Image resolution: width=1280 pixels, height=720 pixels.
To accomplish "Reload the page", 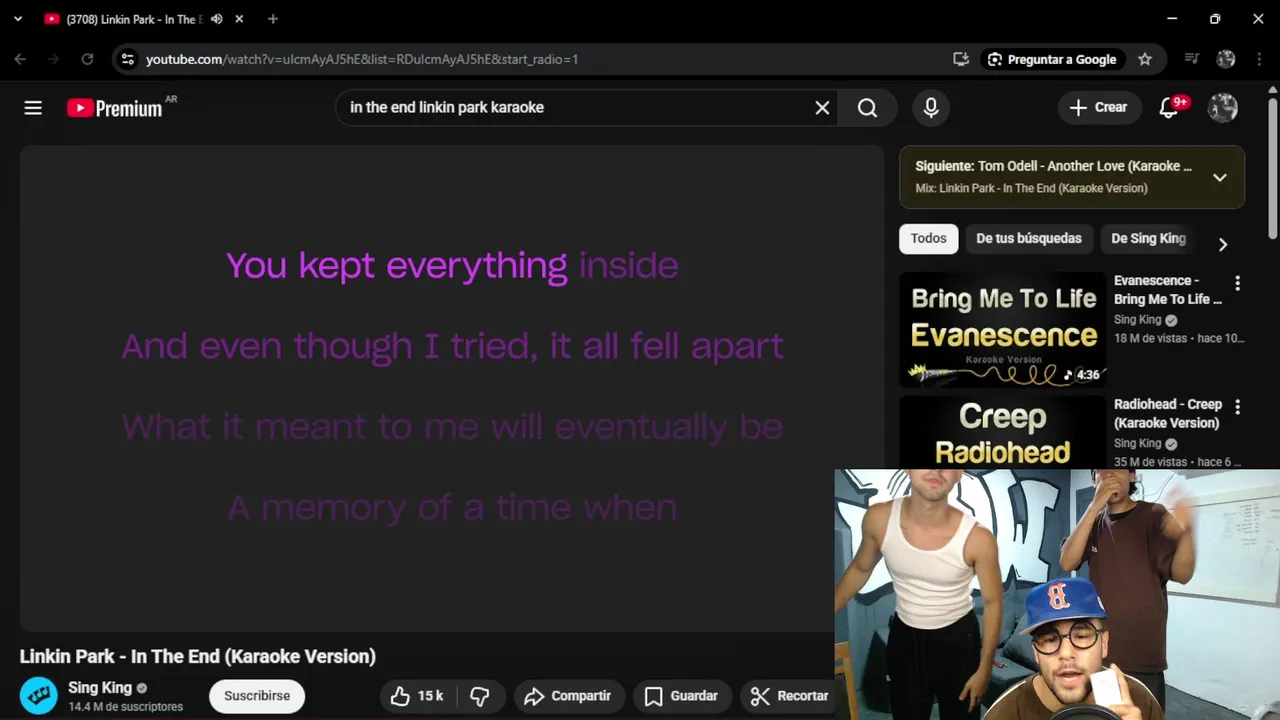I will tap(87, 59).
